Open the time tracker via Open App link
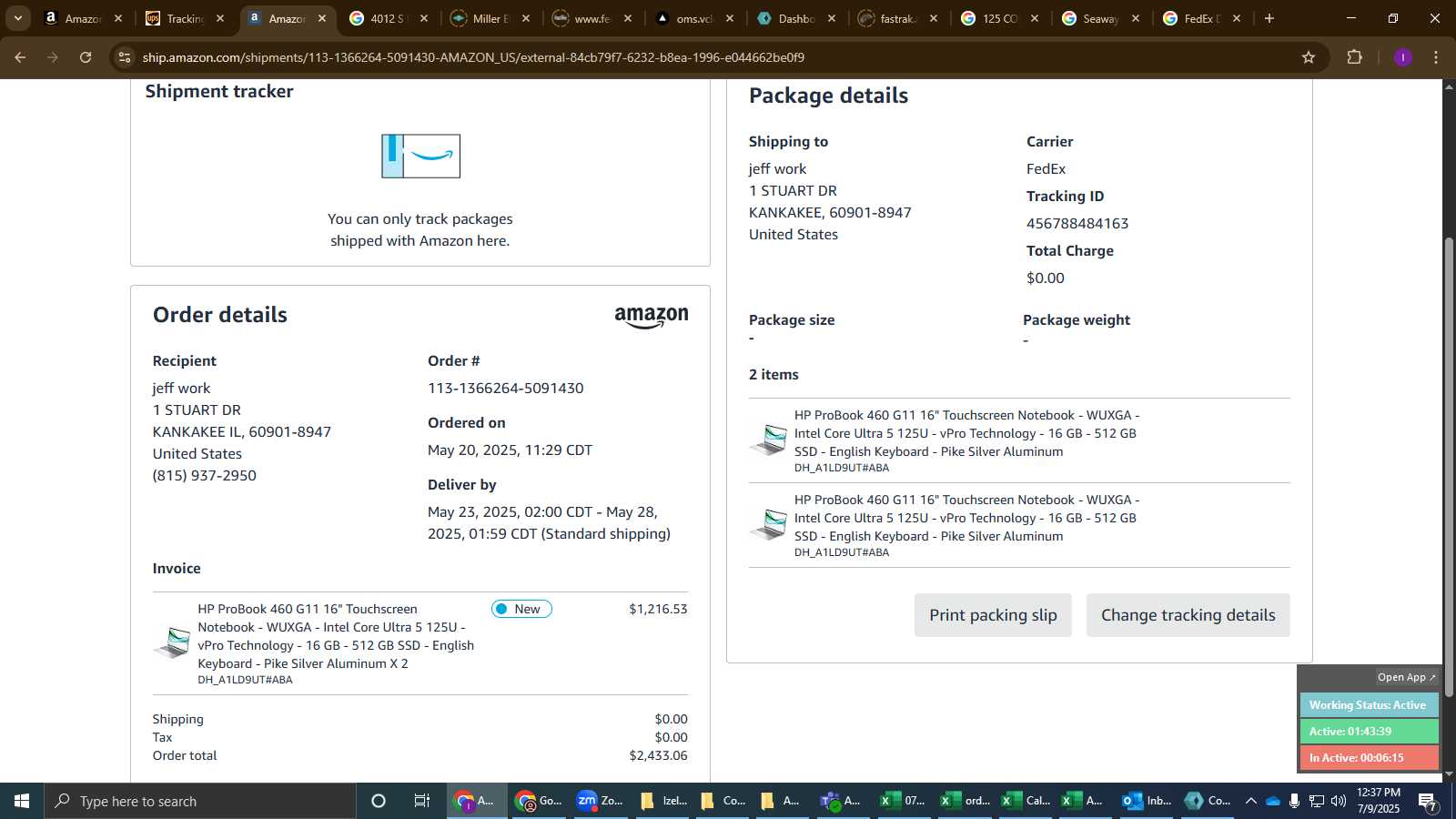 (x=1406, y=677)
